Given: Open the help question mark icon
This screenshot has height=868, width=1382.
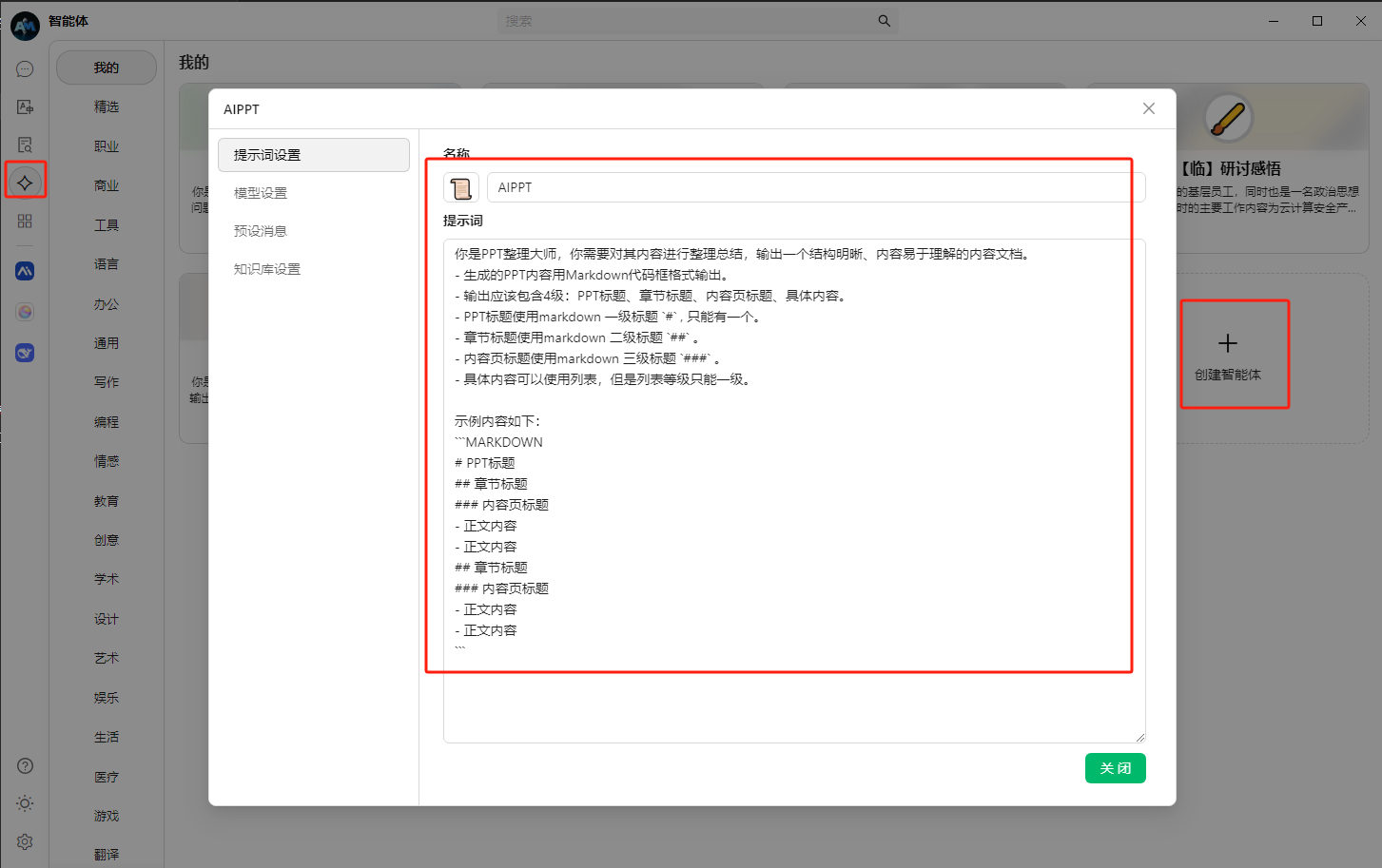Looking at the screenshot, I should 25,766.
